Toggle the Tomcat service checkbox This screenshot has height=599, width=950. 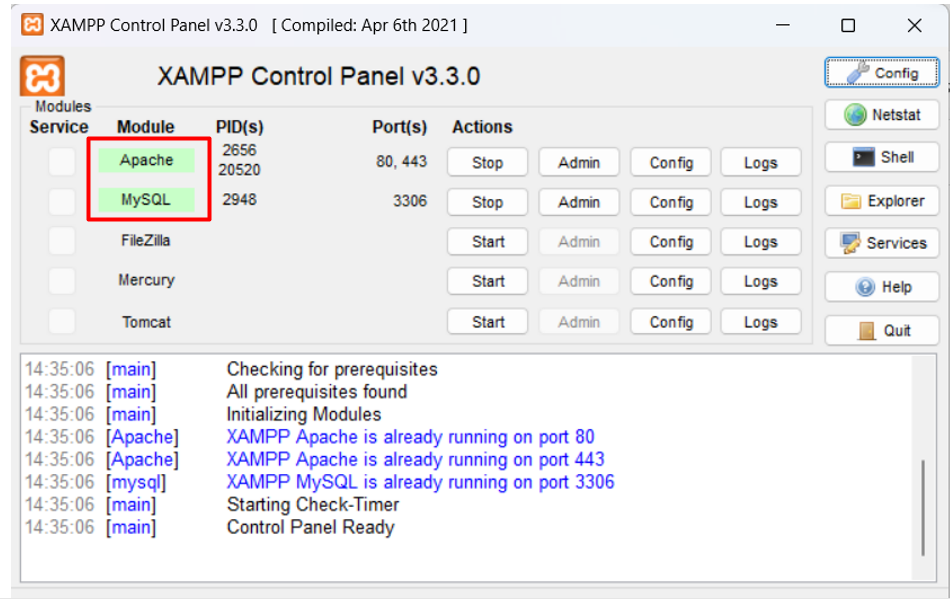point(62,321)
